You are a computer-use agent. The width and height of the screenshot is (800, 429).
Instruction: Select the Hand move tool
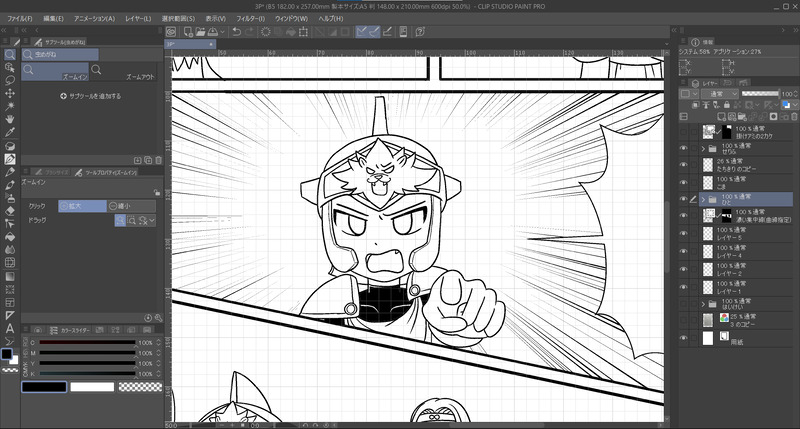tap(10, 119)
